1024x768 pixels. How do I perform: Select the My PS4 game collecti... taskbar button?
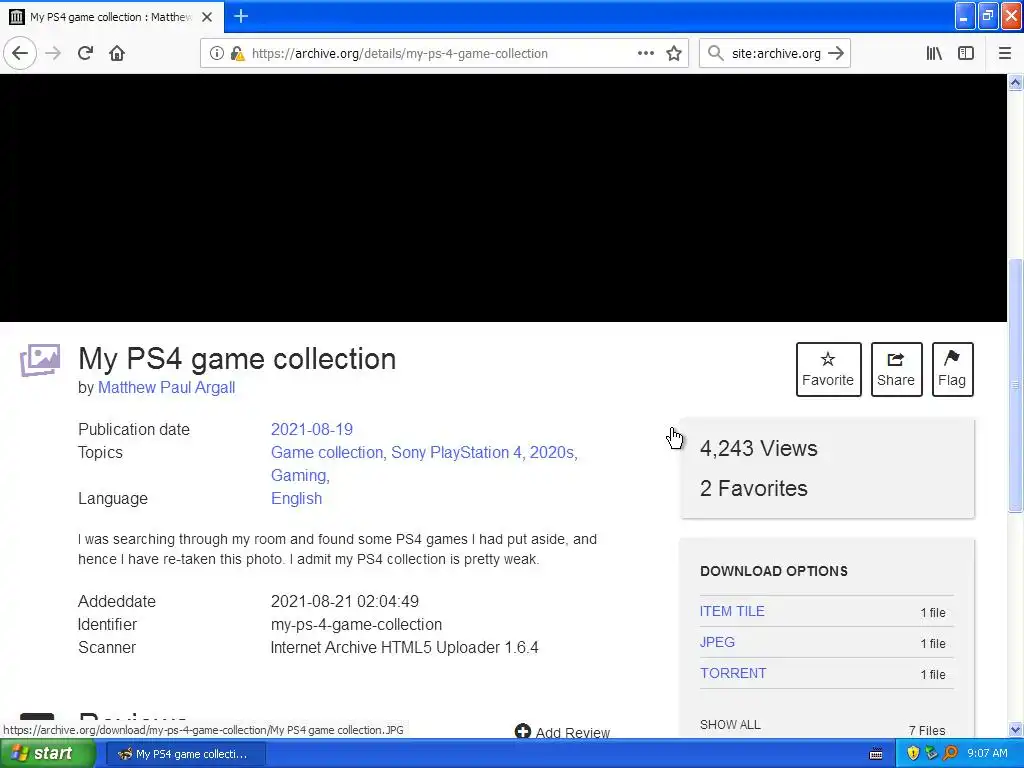[185, 754]
